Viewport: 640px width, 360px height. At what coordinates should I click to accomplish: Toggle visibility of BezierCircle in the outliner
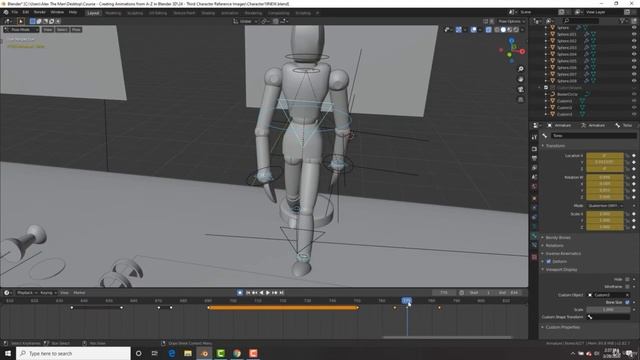point(634,94)
